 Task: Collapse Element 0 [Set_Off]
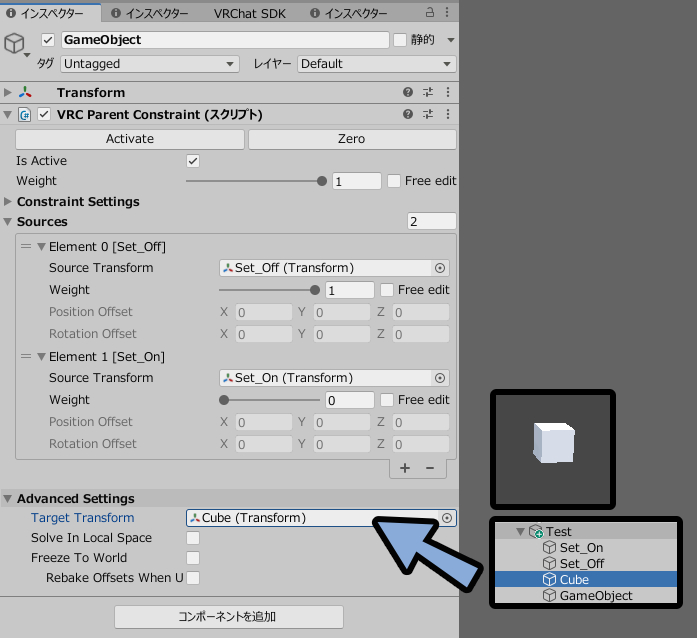coord(41,247)
